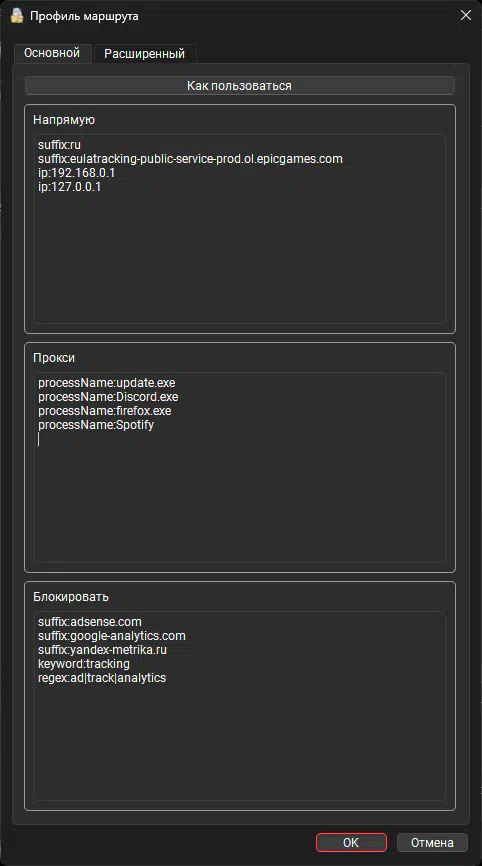The width and height of the screenshot is (482, 866).
Task: Click the keyword:tracking rule
Action: 84,664
